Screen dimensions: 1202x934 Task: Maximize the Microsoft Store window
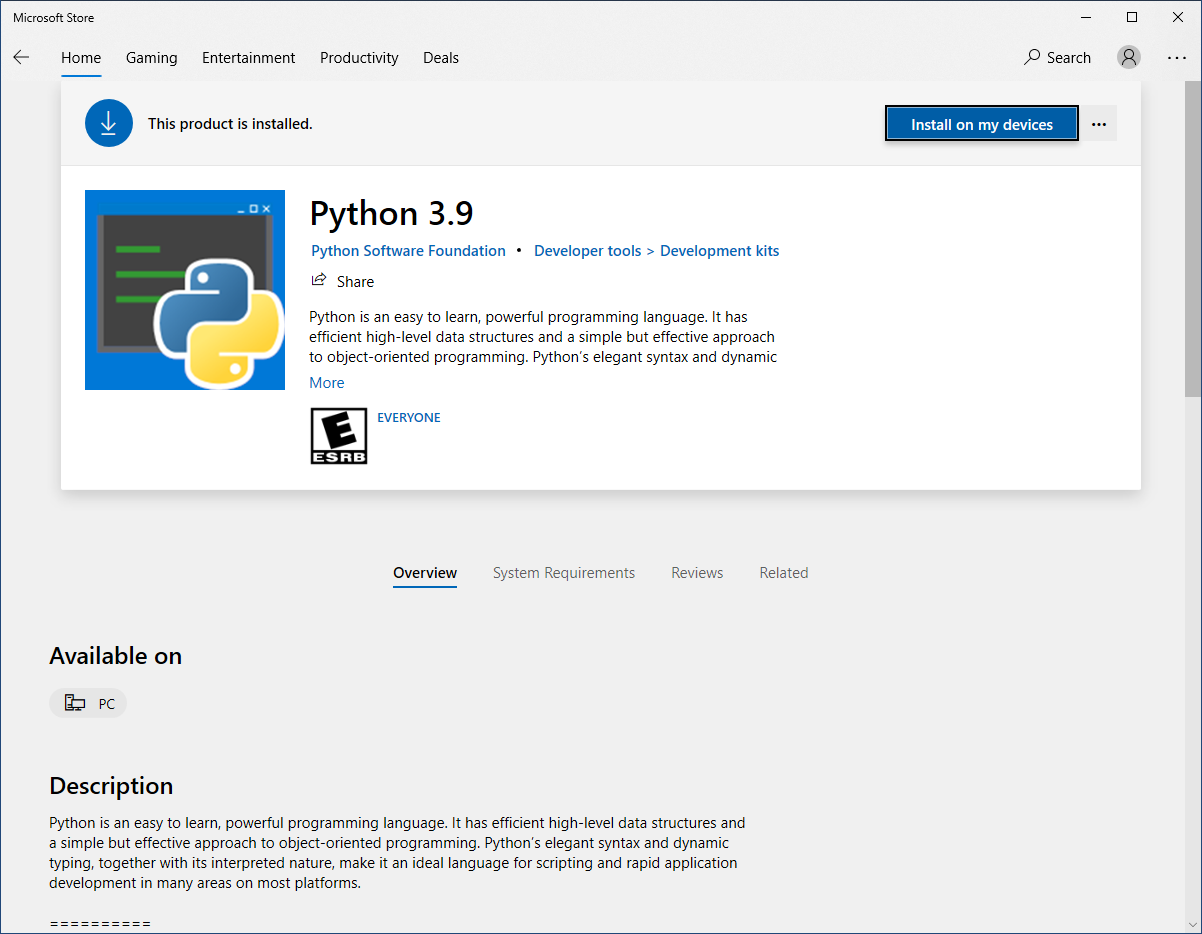pos(1132,17)
